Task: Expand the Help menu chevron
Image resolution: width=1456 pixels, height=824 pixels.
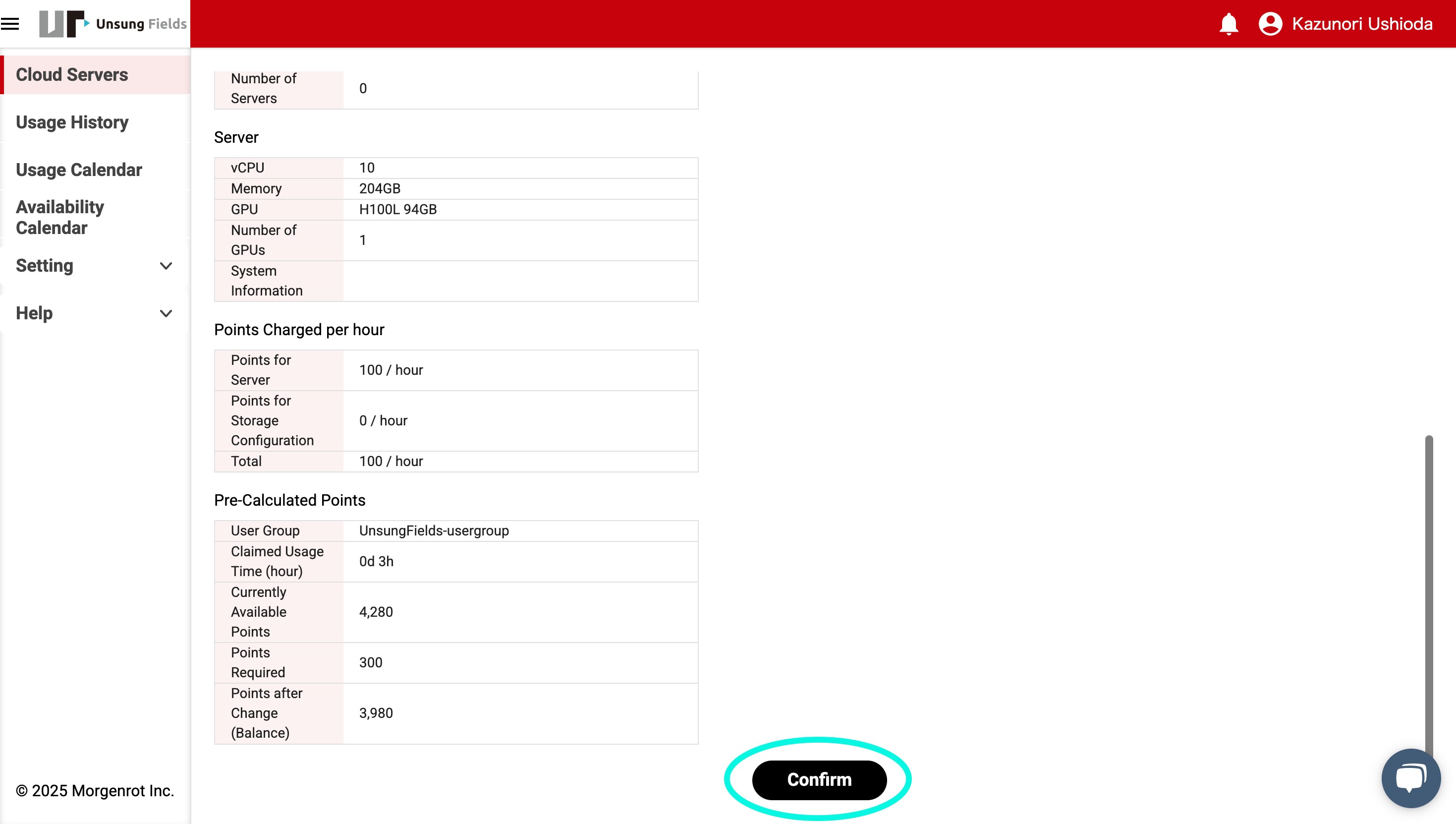Action: coord(166,313)
